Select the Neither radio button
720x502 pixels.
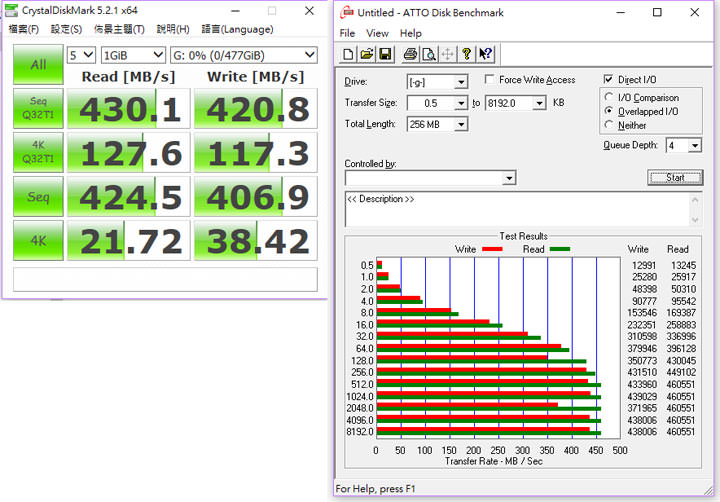pos(610,125)
